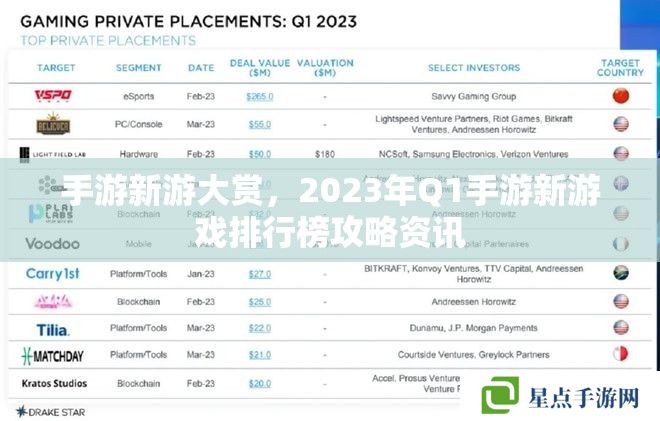Select the Savvy Gaming Group investor text
This screenshot has height=421, width=660.
pos(474,96)
